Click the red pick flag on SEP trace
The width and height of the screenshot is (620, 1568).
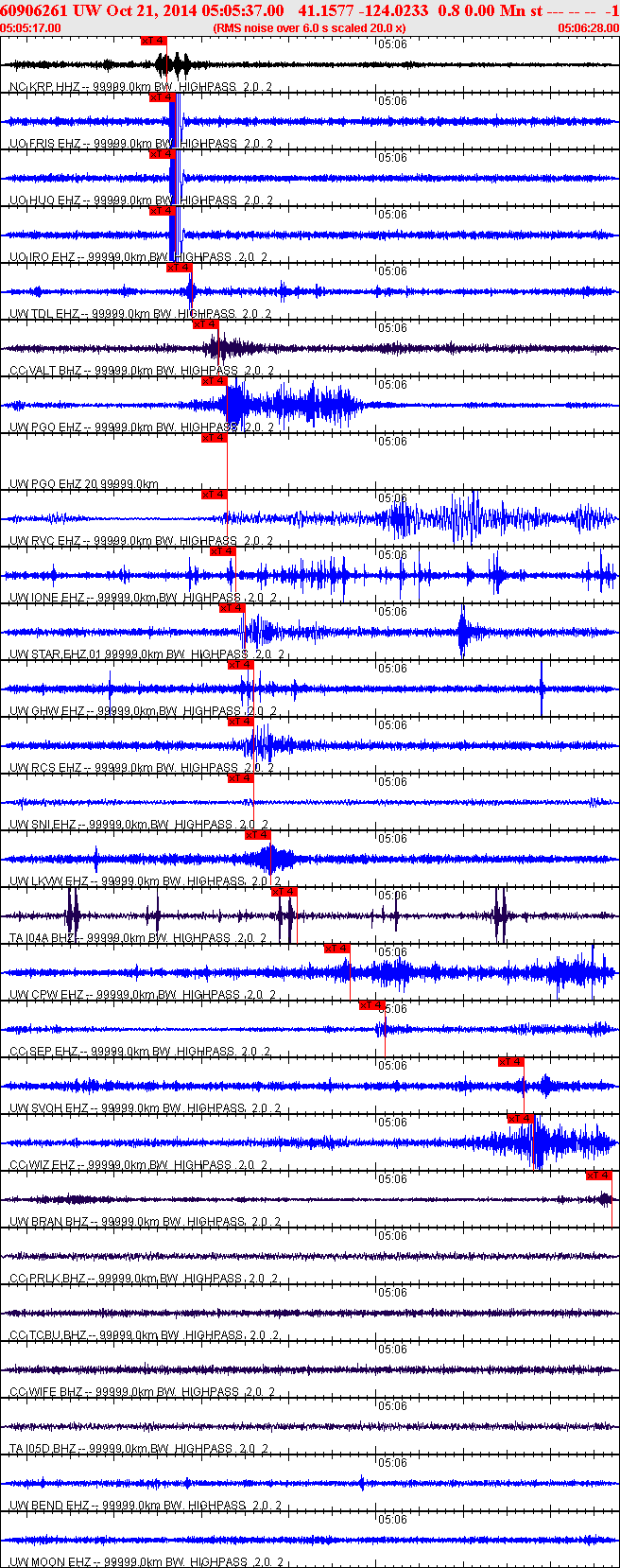pos(371,1005)
